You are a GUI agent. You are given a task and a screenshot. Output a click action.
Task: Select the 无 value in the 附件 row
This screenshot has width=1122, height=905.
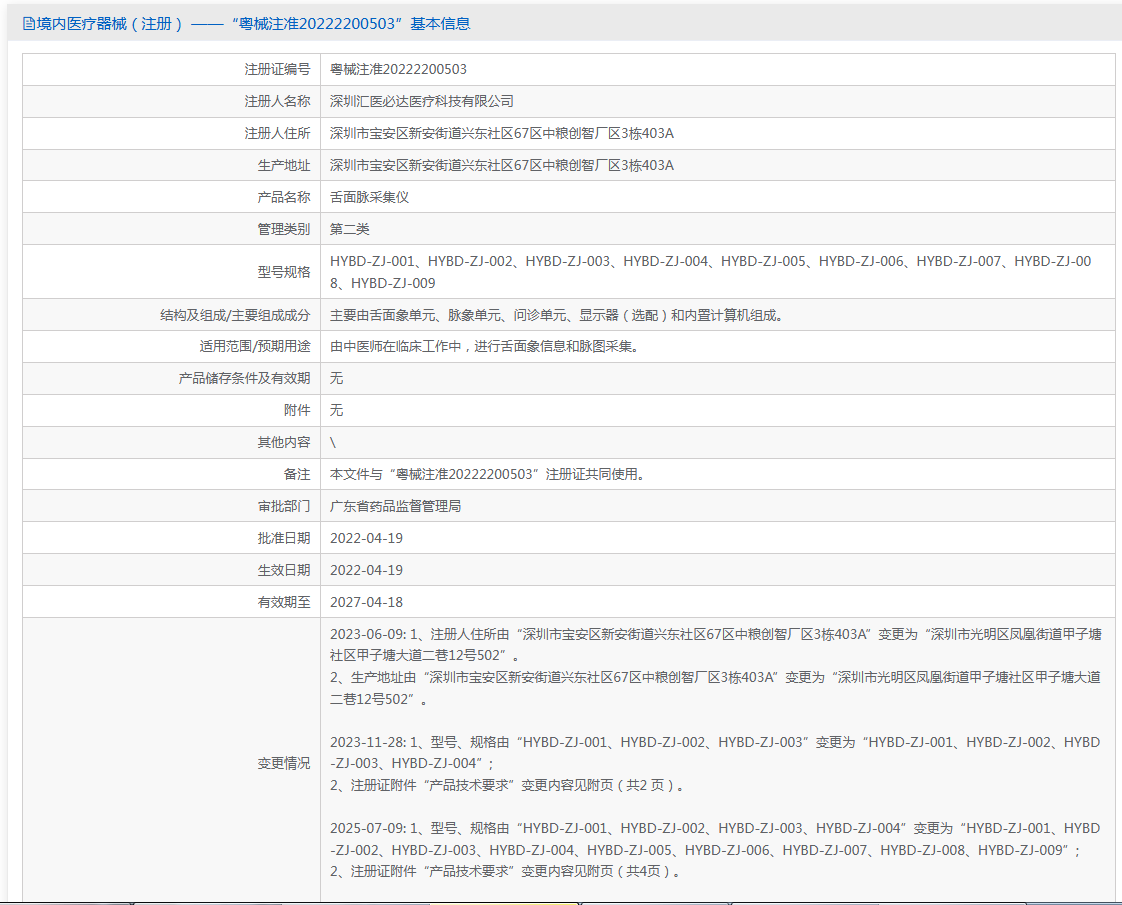click(x=336, y=411)
